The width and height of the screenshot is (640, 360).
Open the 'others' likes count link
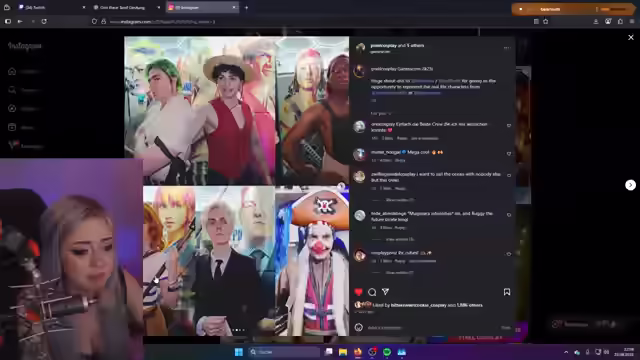(x=469, y=305)
